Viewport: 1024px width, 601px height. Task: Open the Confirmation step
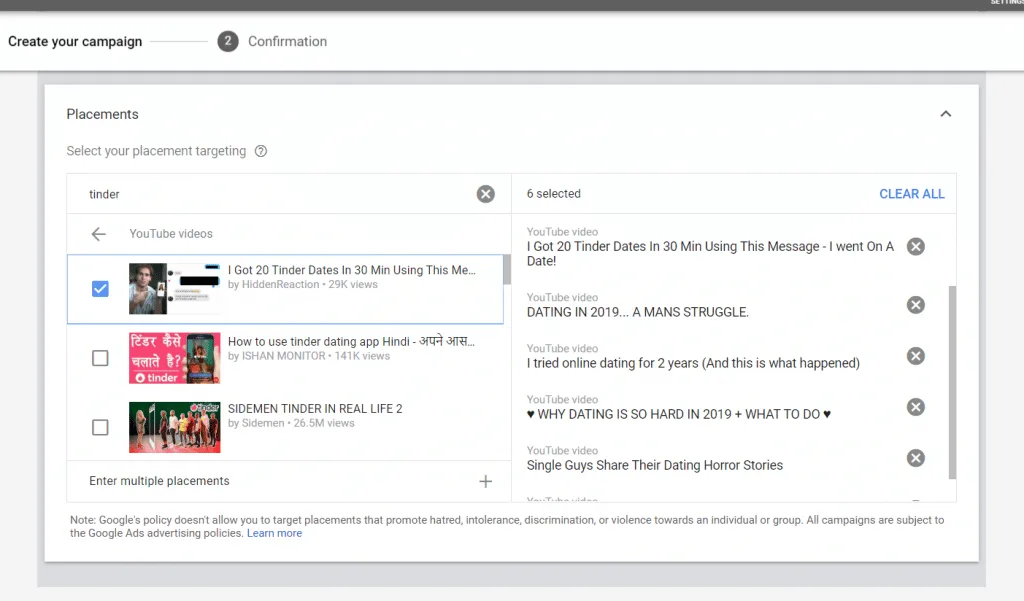(x=272, y=41)
